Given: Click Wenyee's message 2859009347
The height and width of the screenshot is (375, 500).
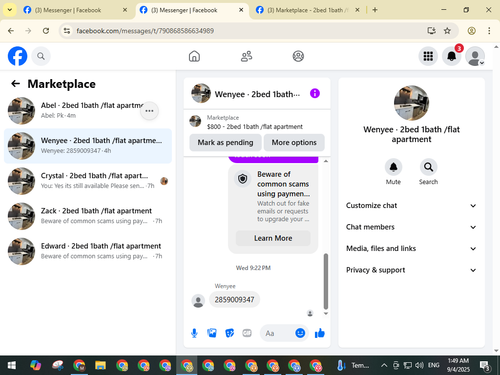Looking at the screenshot, I should click(234, 300).
